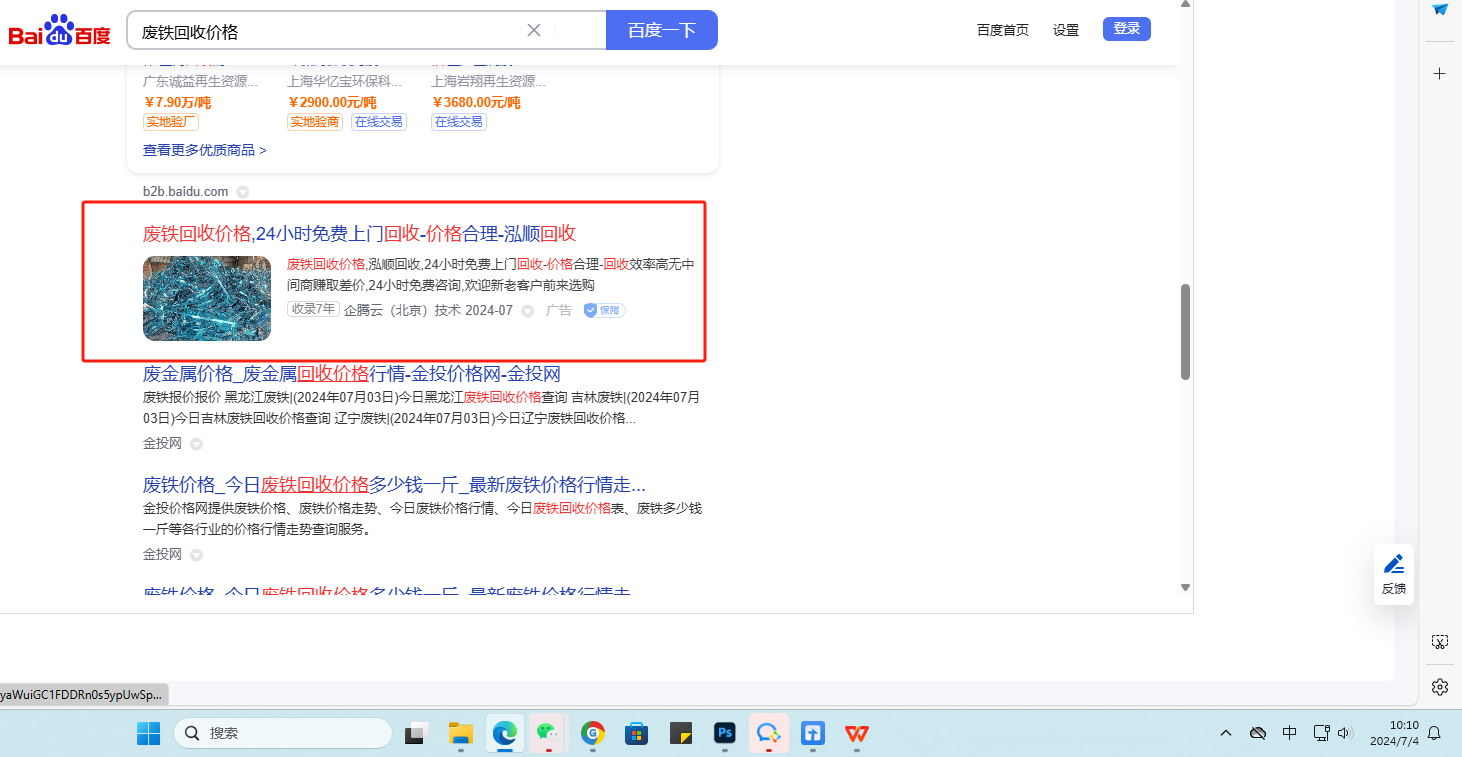
Task: Open the dropdown arrow next to 金投网
Action: [196, 443]
